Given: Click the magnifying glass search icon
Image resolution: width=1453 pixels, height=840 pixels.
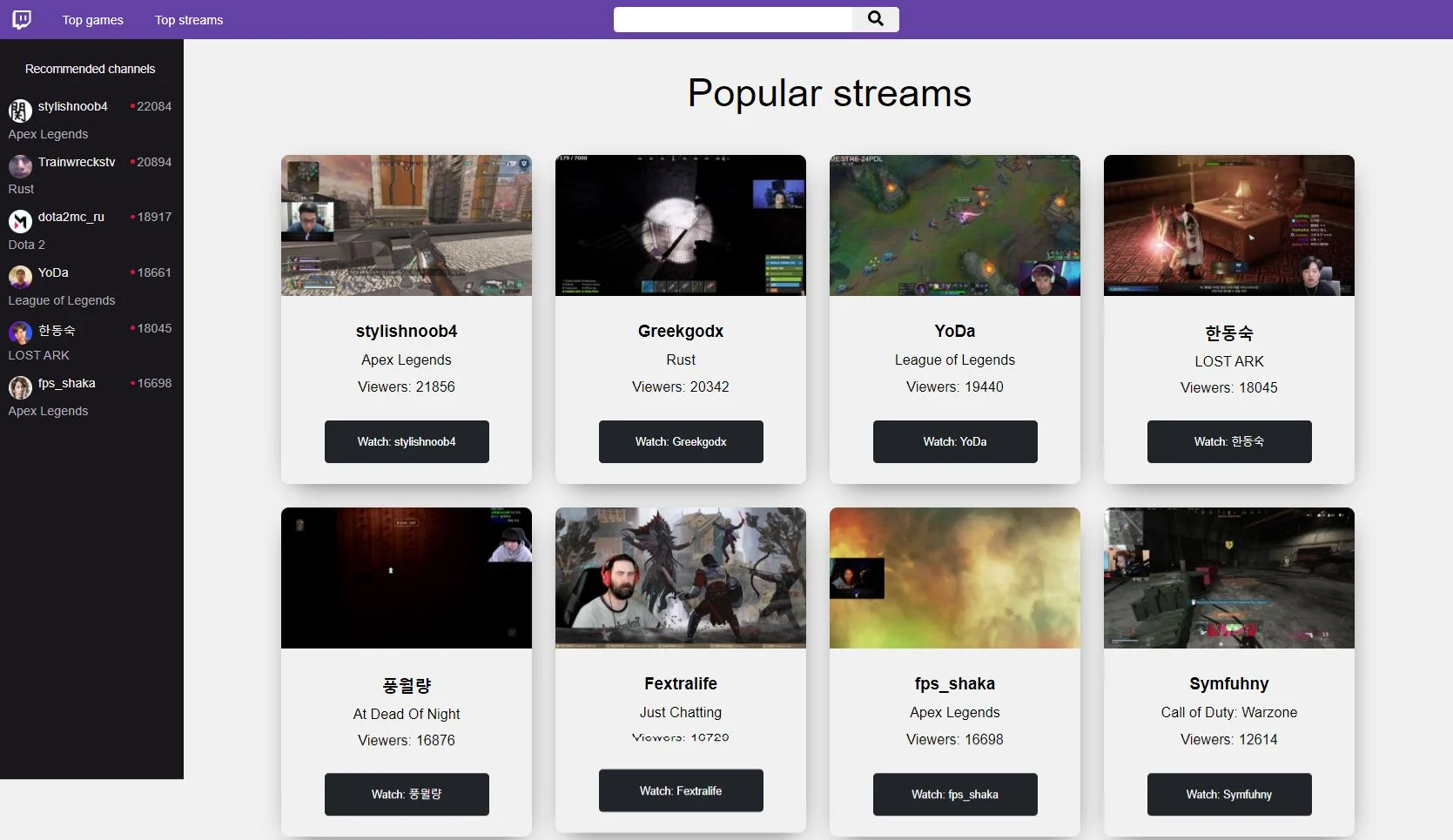Looking at the screenshot, I should click(876, 19).
